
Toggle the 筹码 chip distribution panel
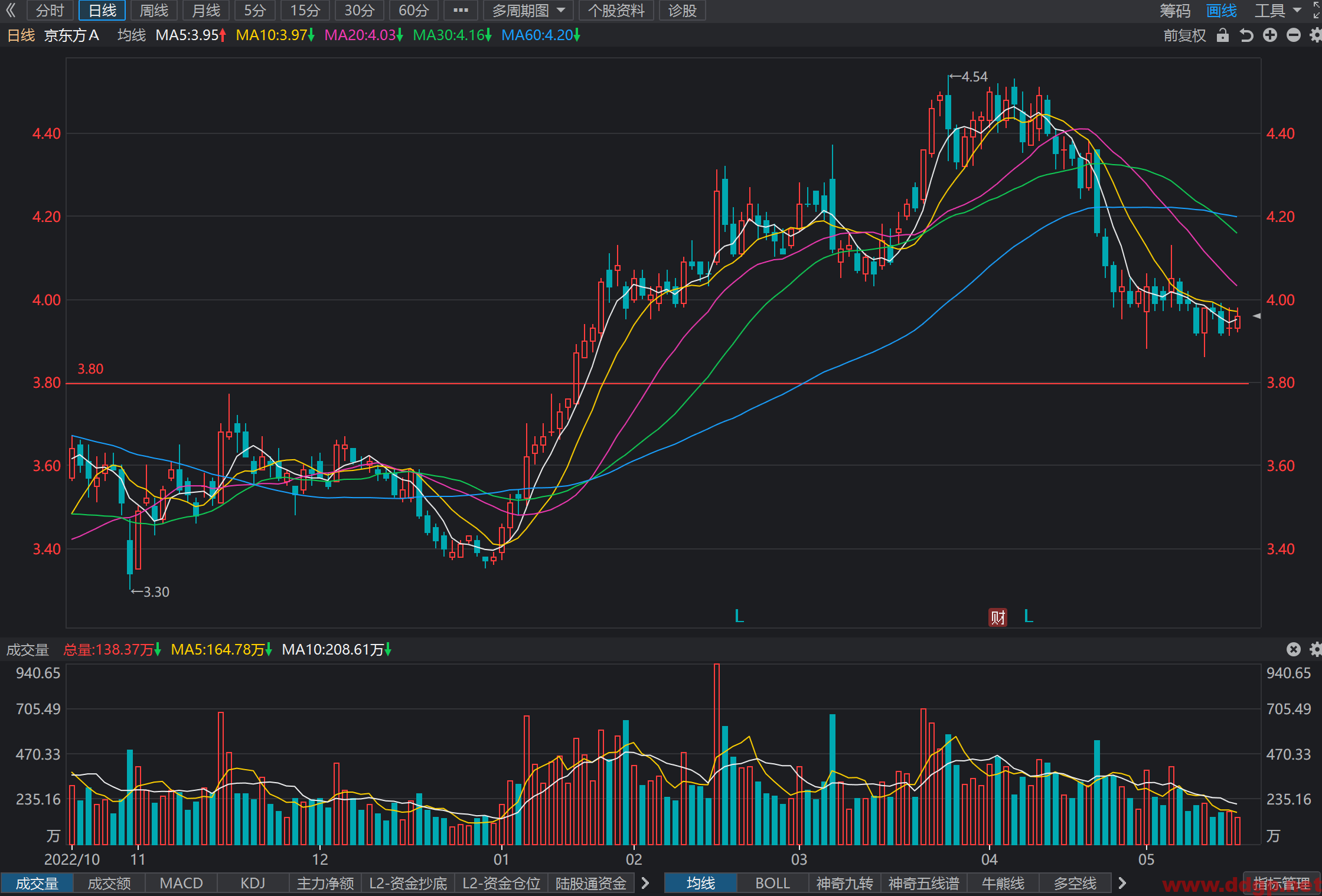[1175, 10]
